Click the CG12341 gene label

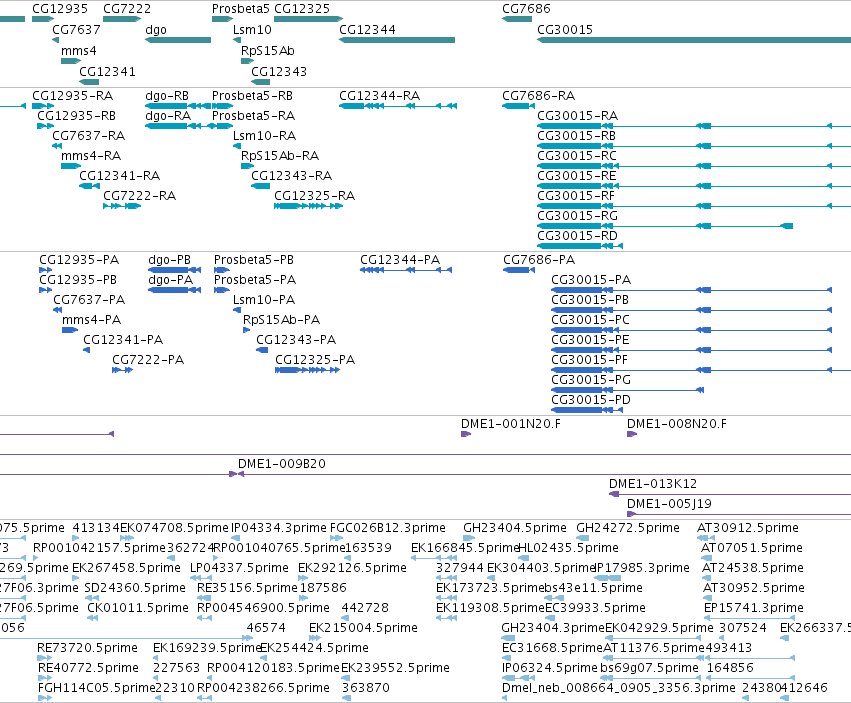[x=107, y=72]
